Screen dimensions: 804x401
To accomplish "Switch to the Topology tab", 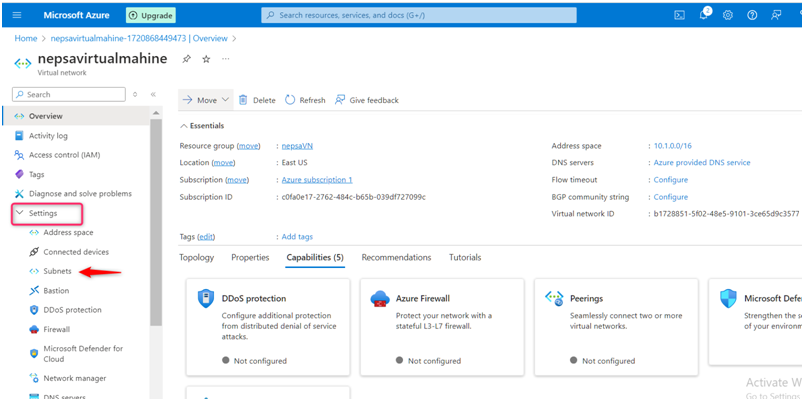I will [196, 257].
